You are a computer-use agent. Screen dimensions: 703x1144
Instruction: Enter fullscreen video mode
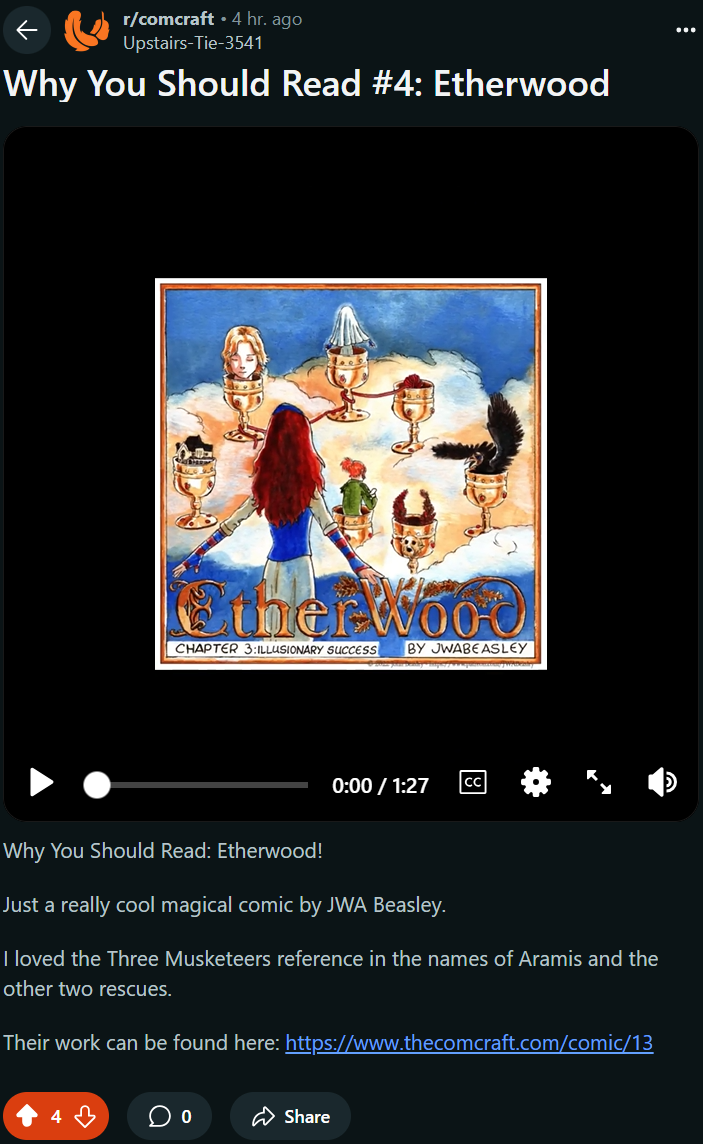[x=599, y=782]
